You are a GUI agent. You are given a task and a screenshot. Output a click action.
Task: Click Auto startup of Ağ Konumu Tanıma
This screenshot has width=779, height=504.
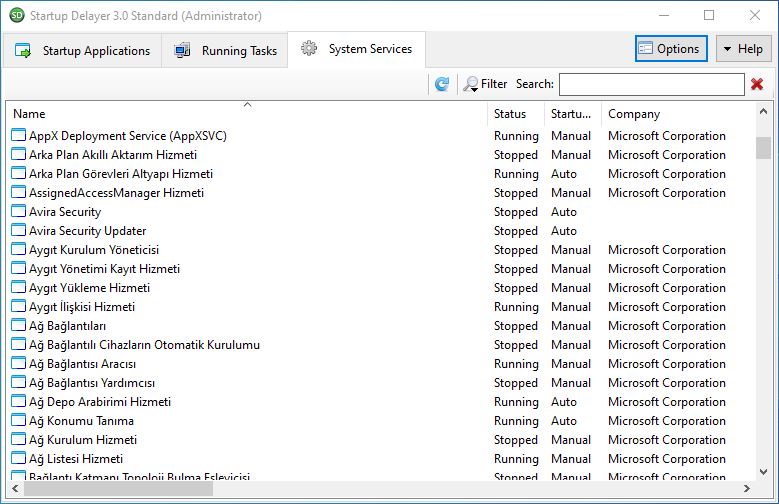(x=564, y=420)
